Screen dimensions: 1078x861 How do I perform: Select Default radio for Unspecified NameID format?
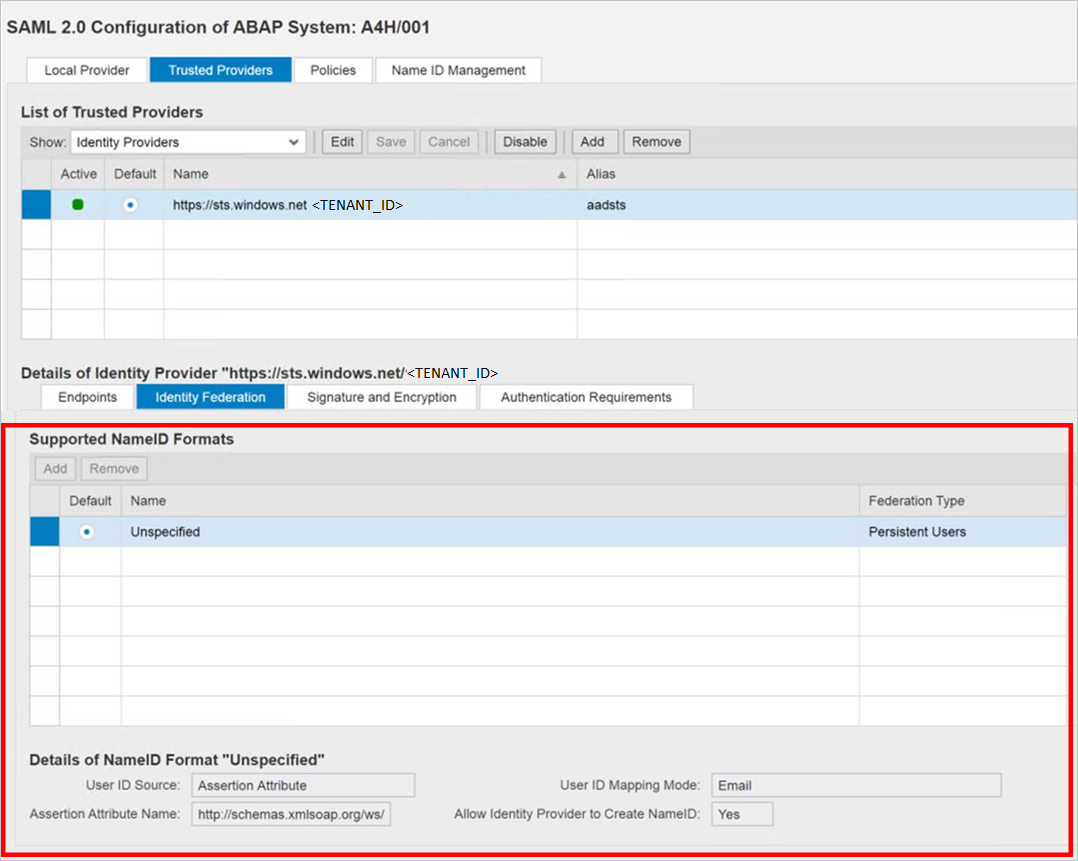coord(89,531)
